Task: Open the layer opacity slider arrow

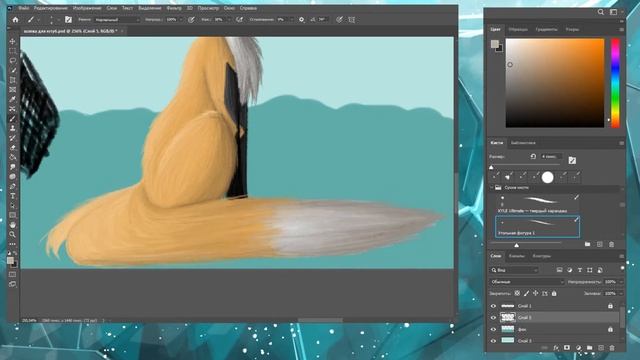Action: pyautogui.click(x=621, y=282)
